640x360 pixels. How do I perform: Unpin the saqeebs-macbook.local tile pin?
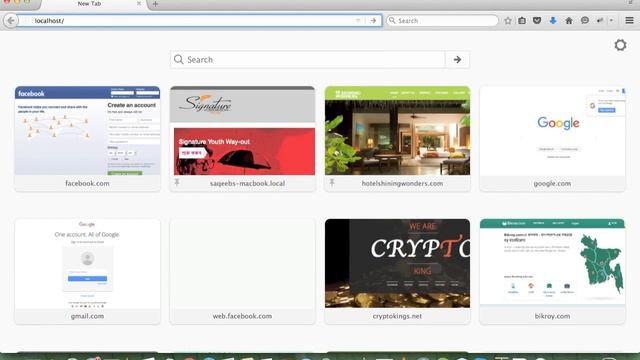coord(177,182)
